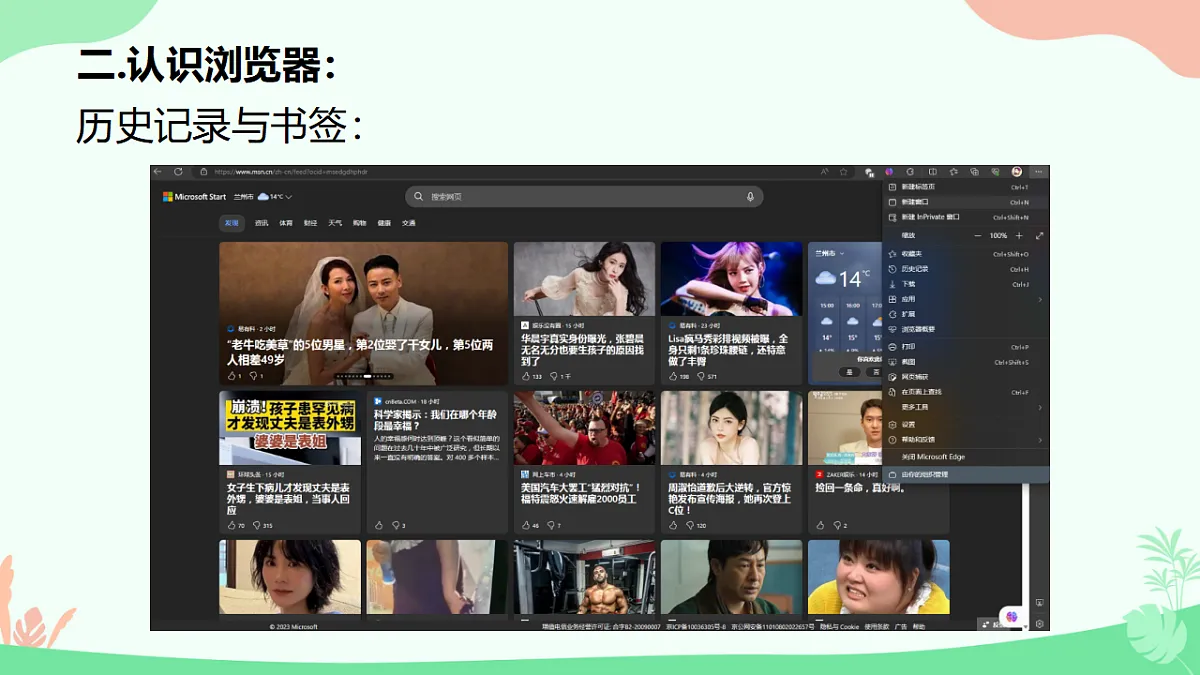This screenshot has width=1200, height=675.
Task: Click the 使用条款 footer link
Action: tap(877, 626)
